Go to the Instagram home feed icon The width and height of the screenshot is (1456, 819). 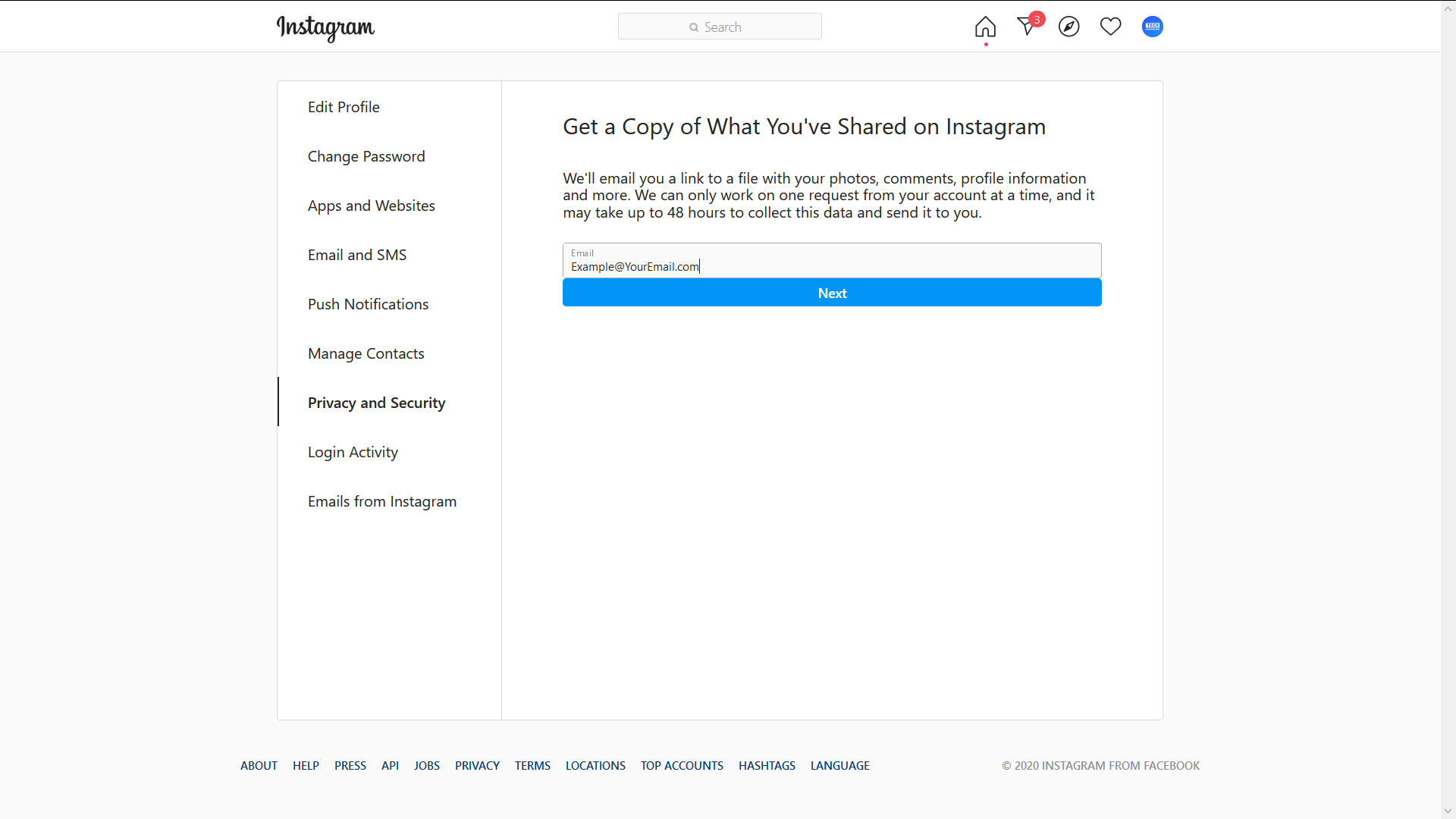pos(985,27)
